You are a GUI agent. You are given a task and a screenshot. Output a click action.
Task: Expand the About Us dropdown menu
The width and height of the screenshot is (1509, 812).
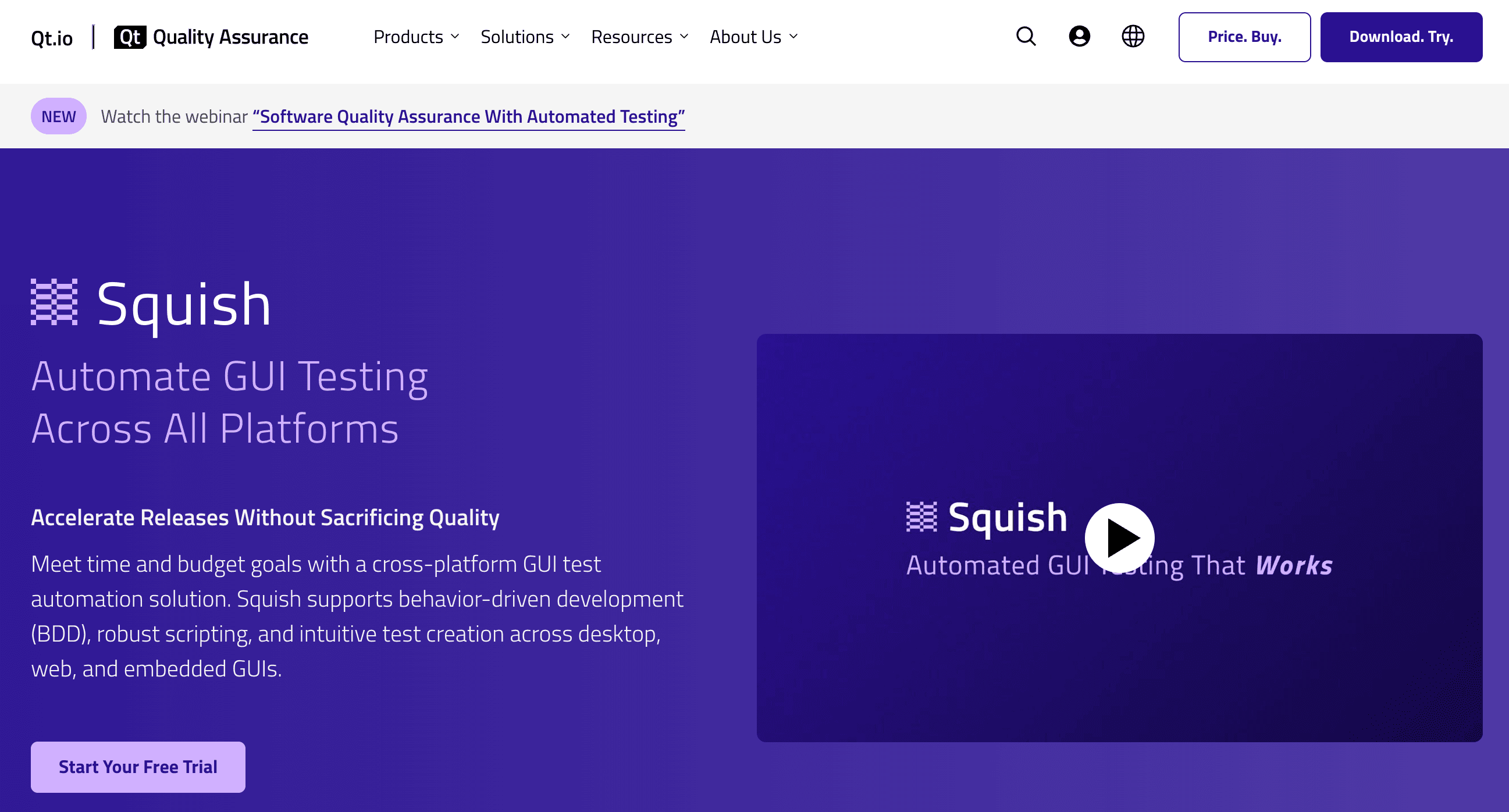pos(754,37)
